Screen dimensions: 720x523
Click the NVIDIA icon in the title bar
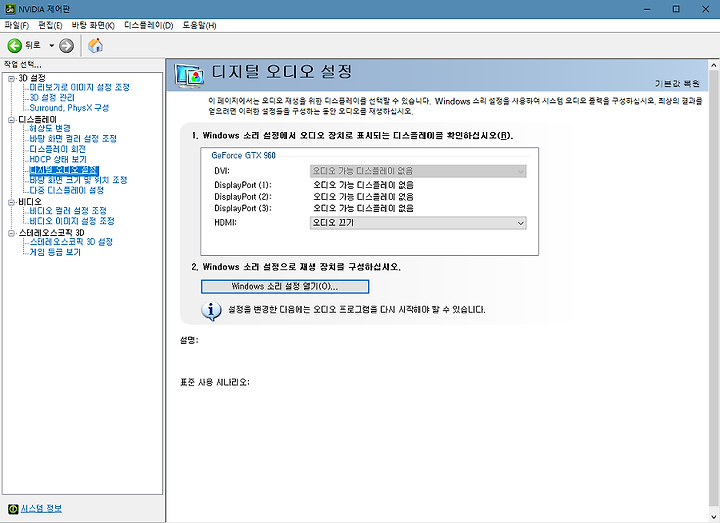point(10,9)
